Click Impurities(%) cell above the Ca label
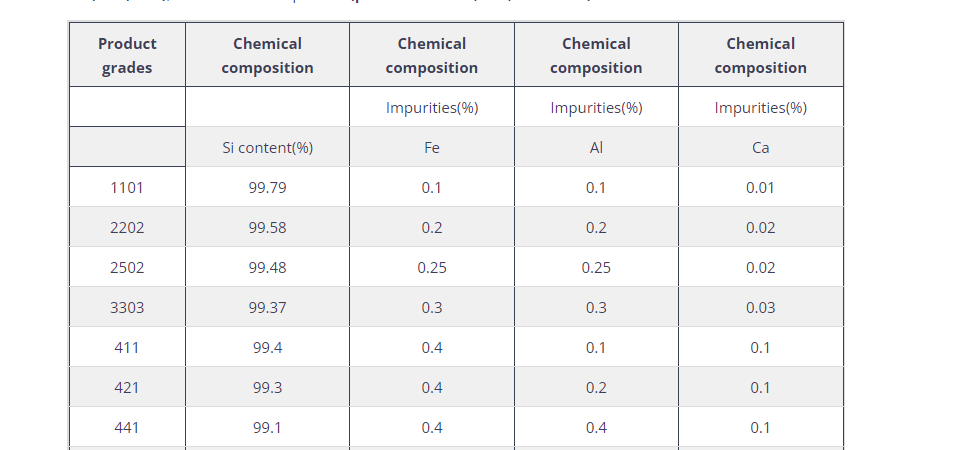The width and height of the screenshot is (978, 450). point(760,108)
